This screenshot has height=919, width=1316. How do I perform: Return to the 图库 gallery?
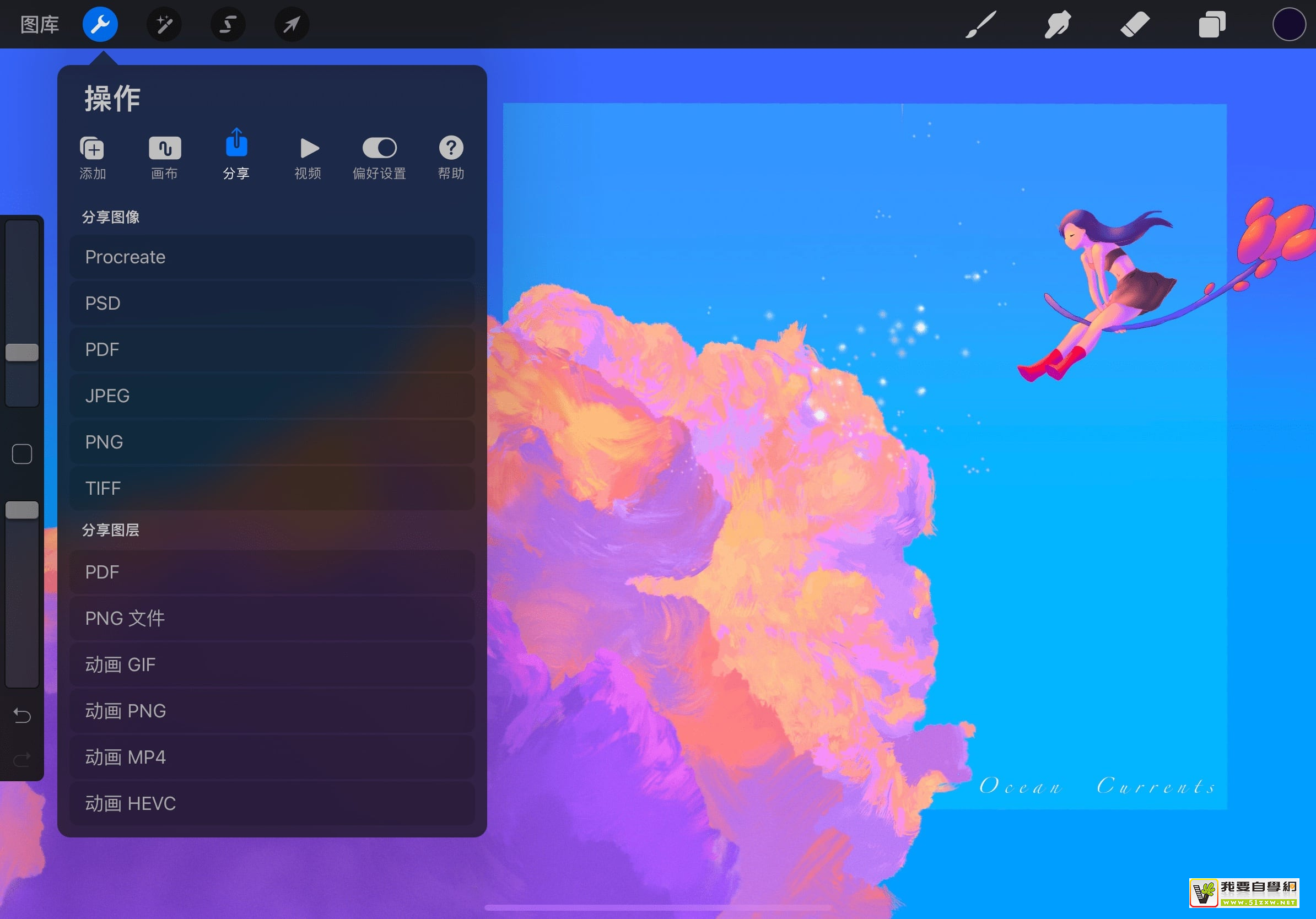pos(39,24)
